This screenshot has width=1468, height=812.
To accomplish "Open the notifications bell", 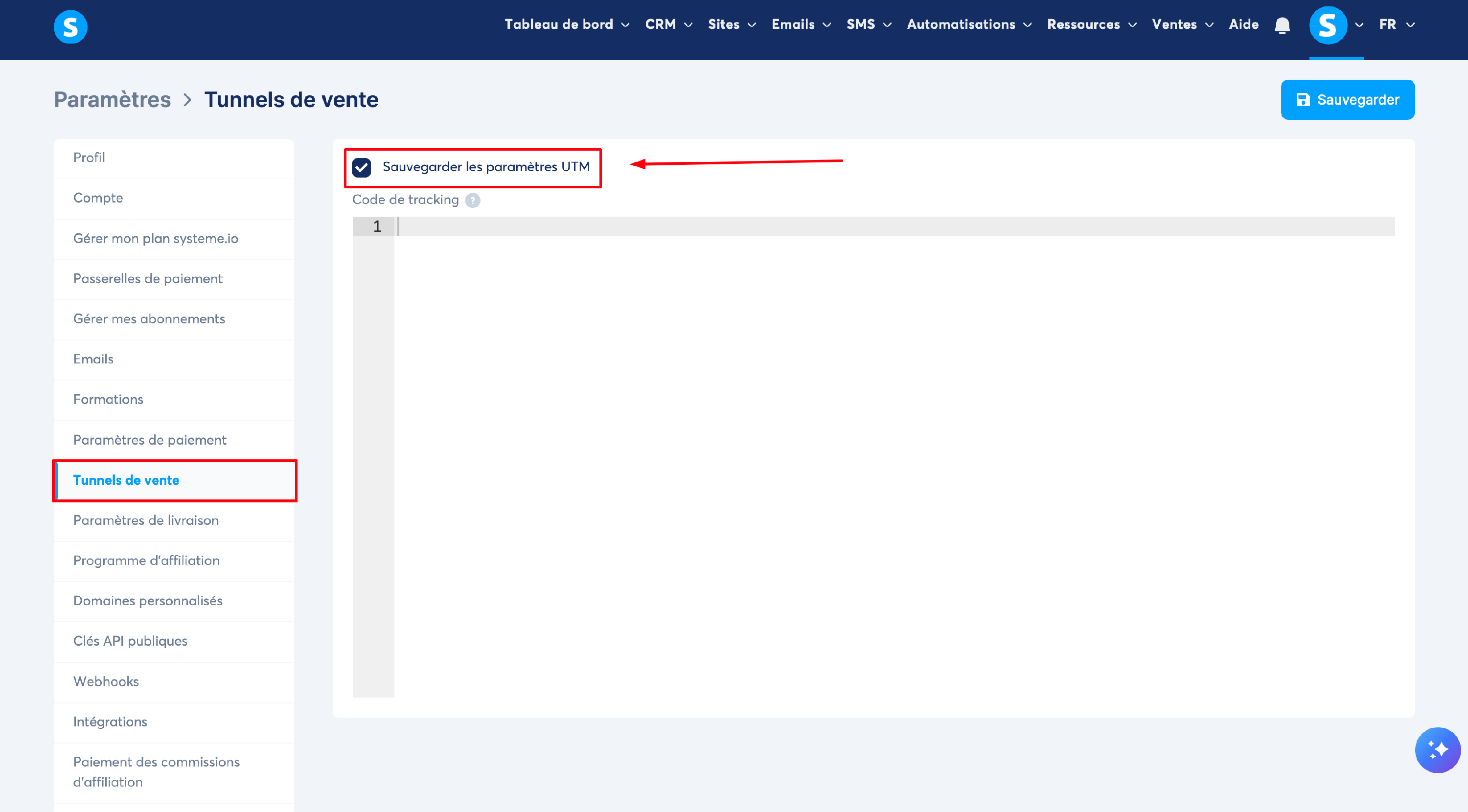I will (1282, 25).
